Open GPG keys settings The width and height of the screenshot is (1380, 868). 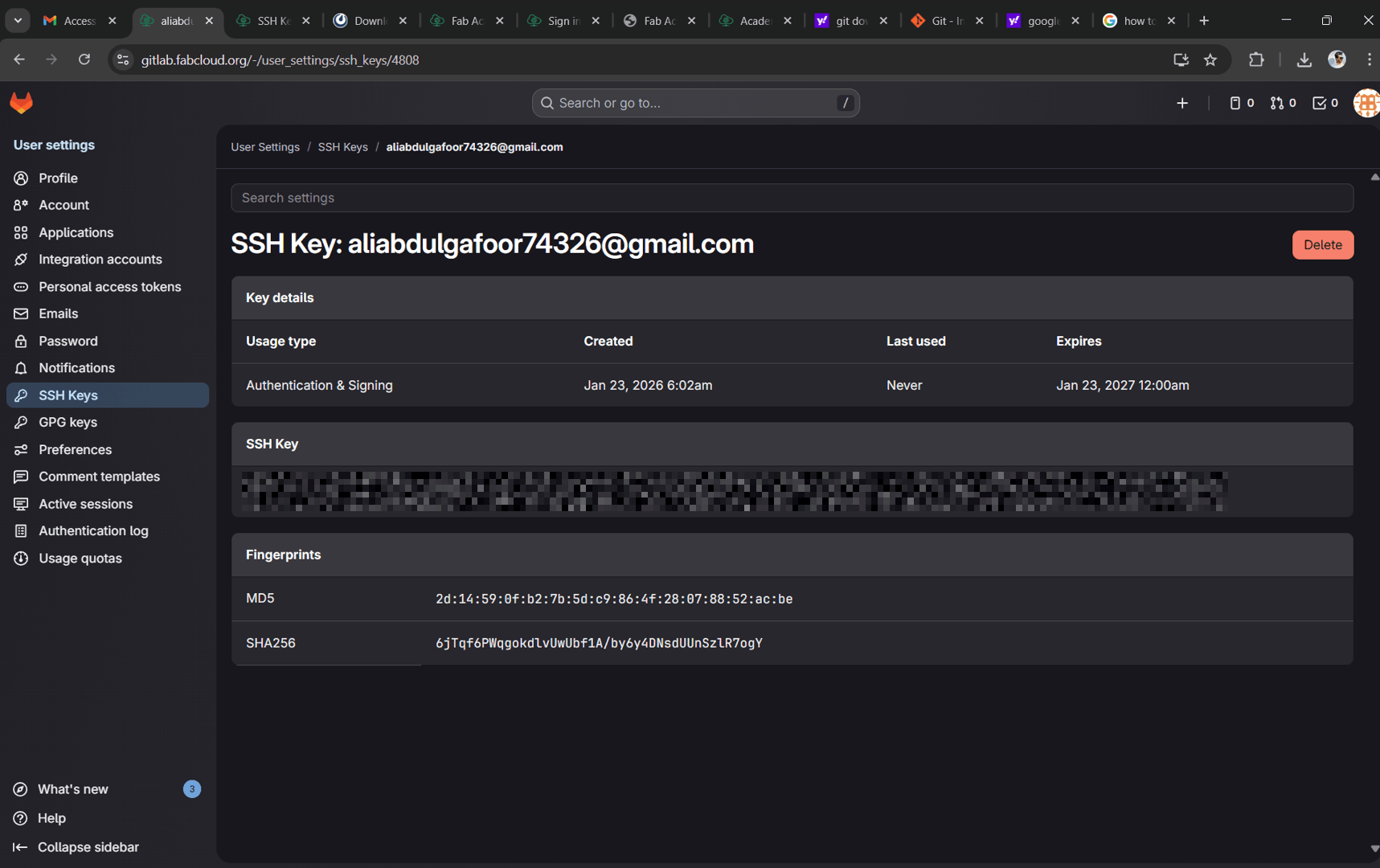tap(108, 422)
